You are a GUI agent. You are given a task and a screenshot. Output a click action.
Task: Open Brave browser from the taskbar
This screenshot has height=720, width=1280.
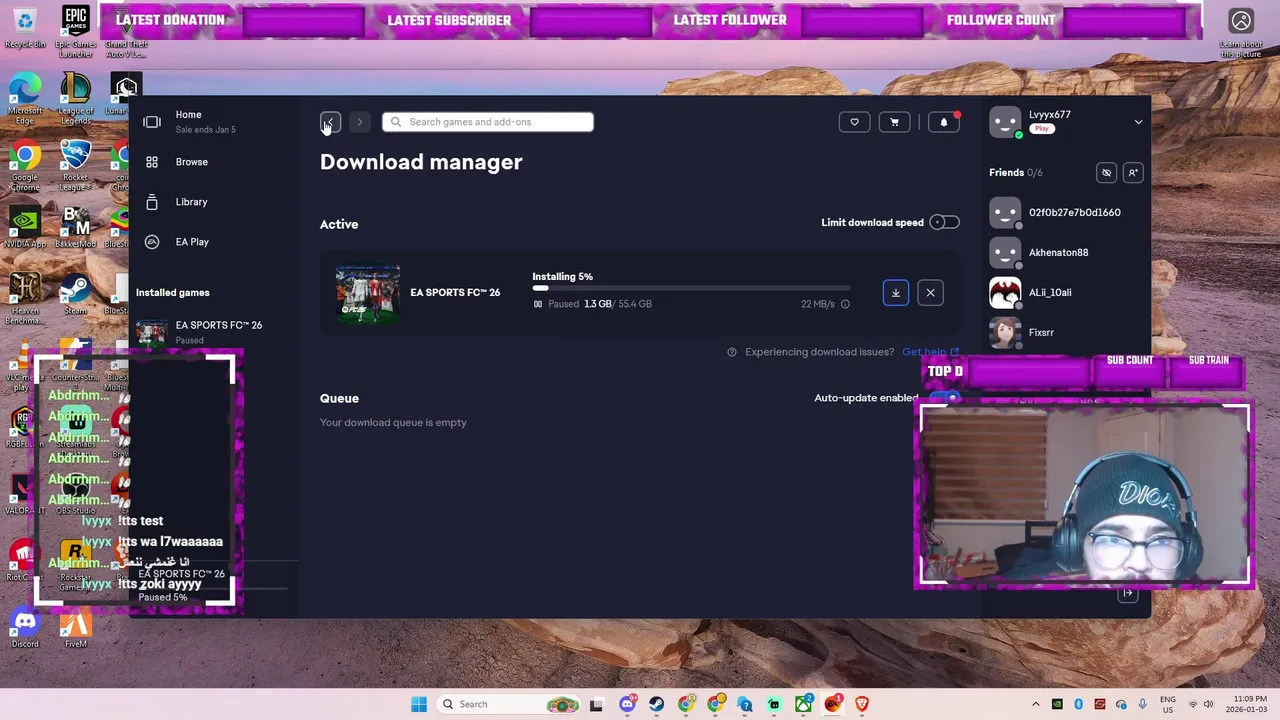tap(862, 704)
